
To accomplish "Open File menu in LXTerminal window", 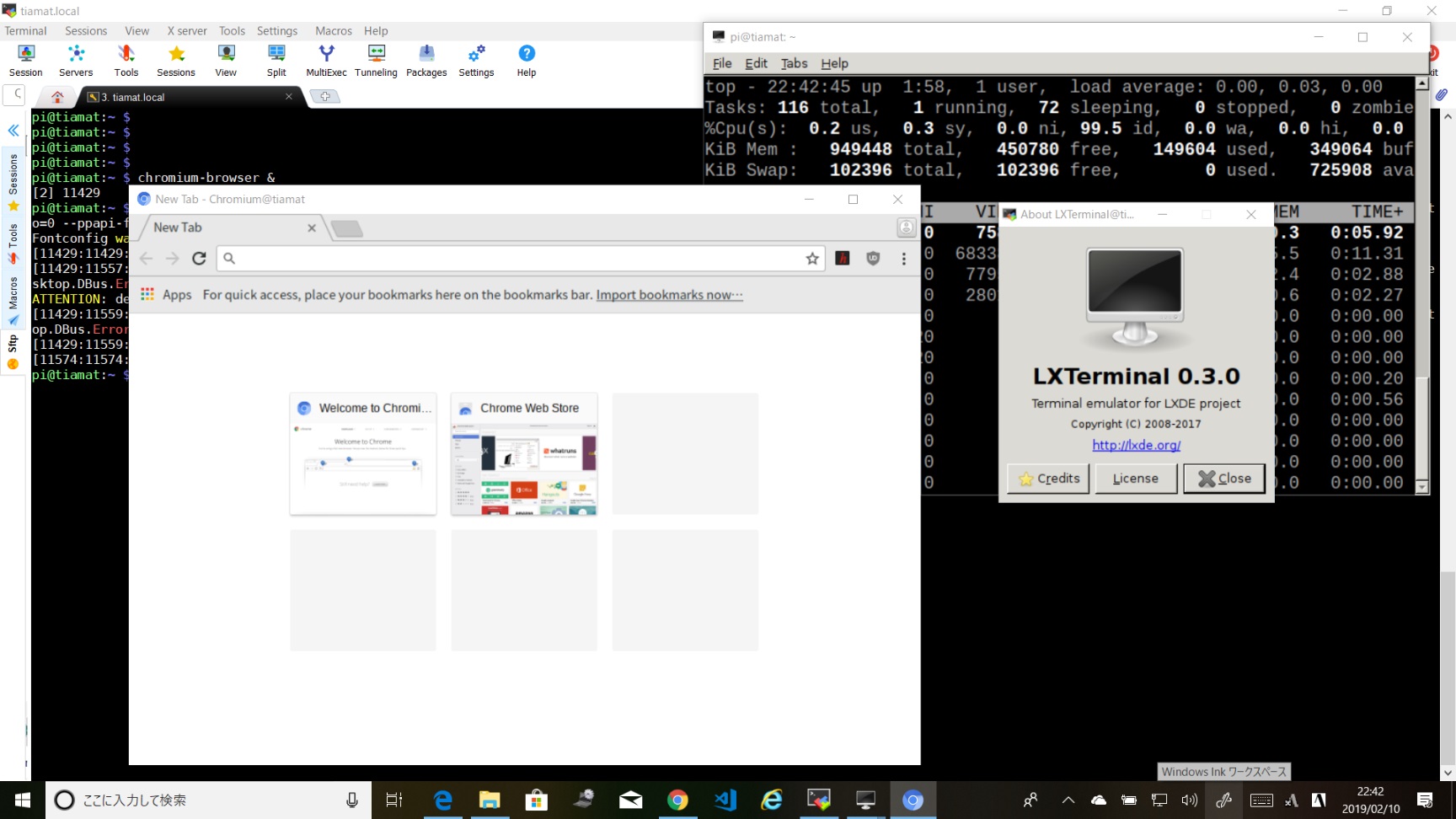I will 722,63.
